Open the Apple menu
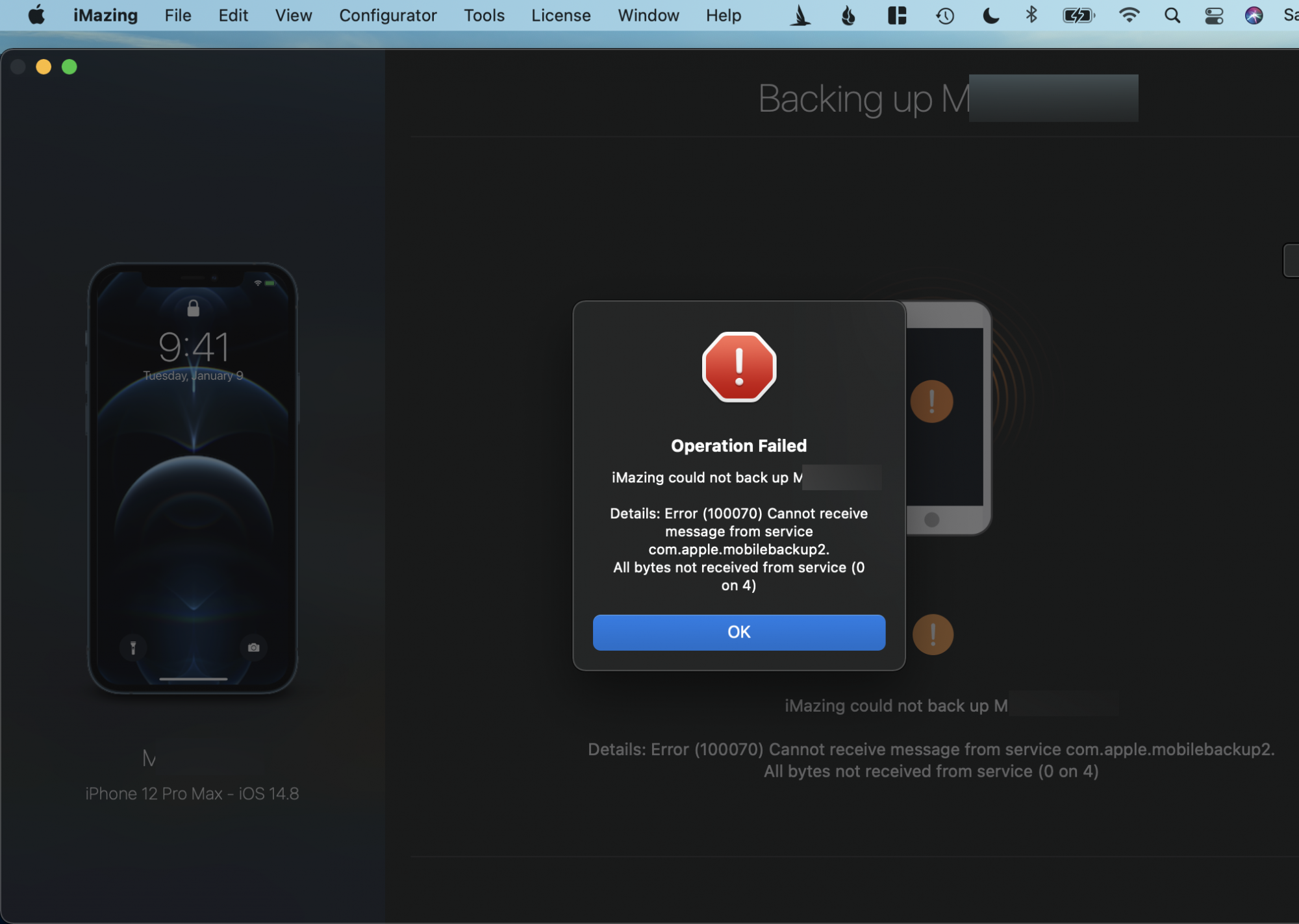Screen dimensions: 1299x924 (x=37, y=15)
